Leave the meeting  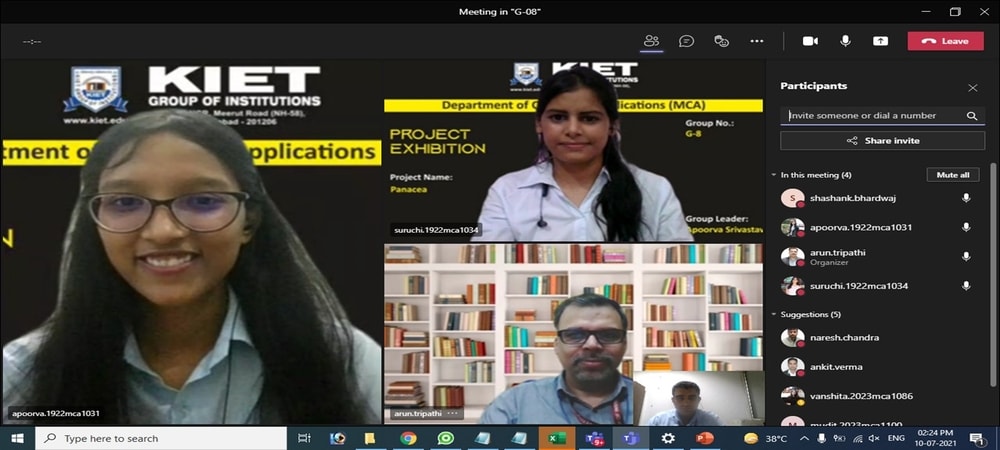pyautogui.click(x=945, y=41)
